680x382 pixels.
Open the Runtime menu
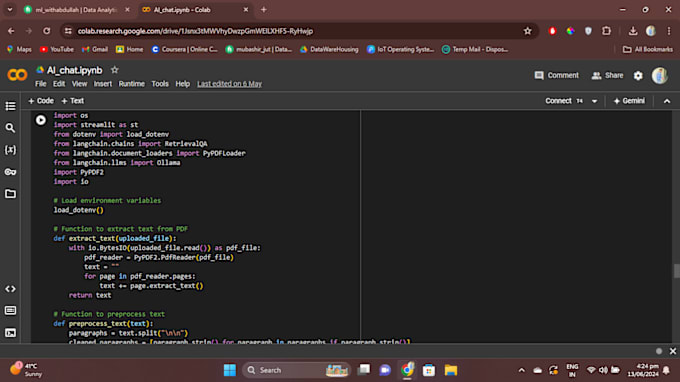[132, 84]
